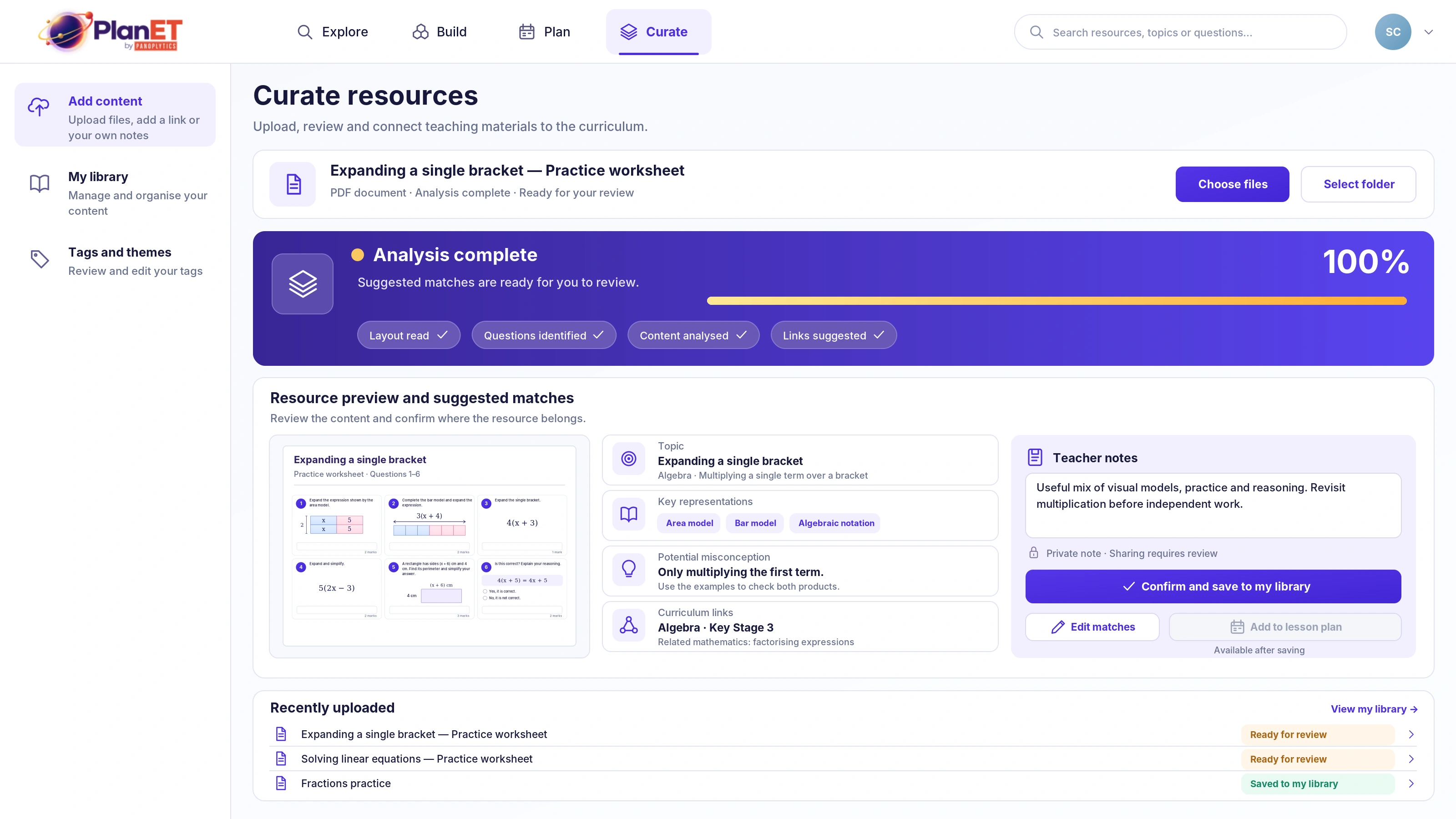1456x819 pixels.
Task: Open the account dropdown chevron
Action: pyautogui.click(x=1429, y=32)
